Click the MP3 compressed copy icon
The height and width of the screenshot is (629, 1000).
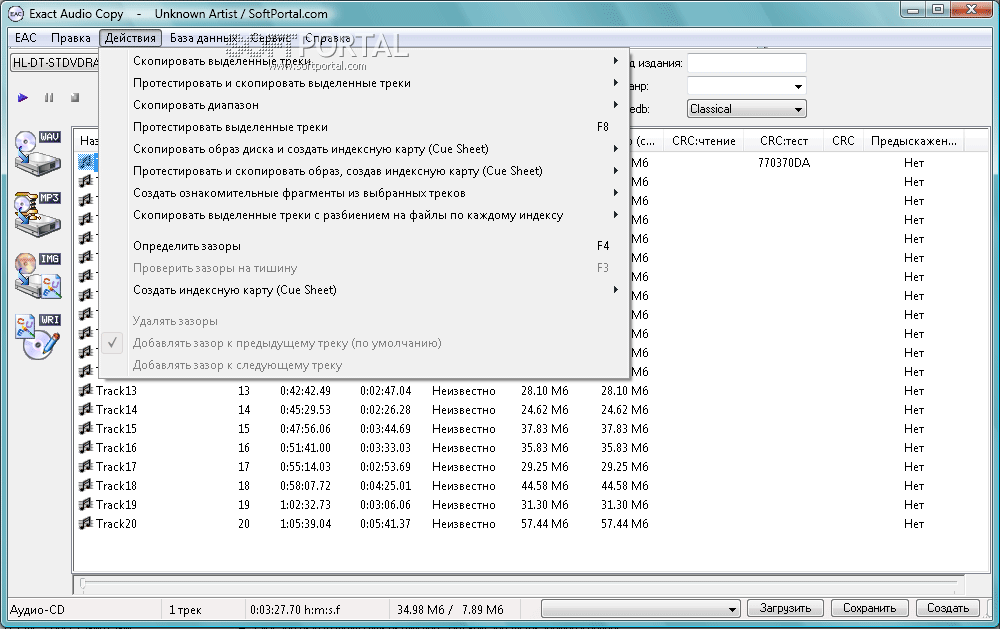coord(38,214)
